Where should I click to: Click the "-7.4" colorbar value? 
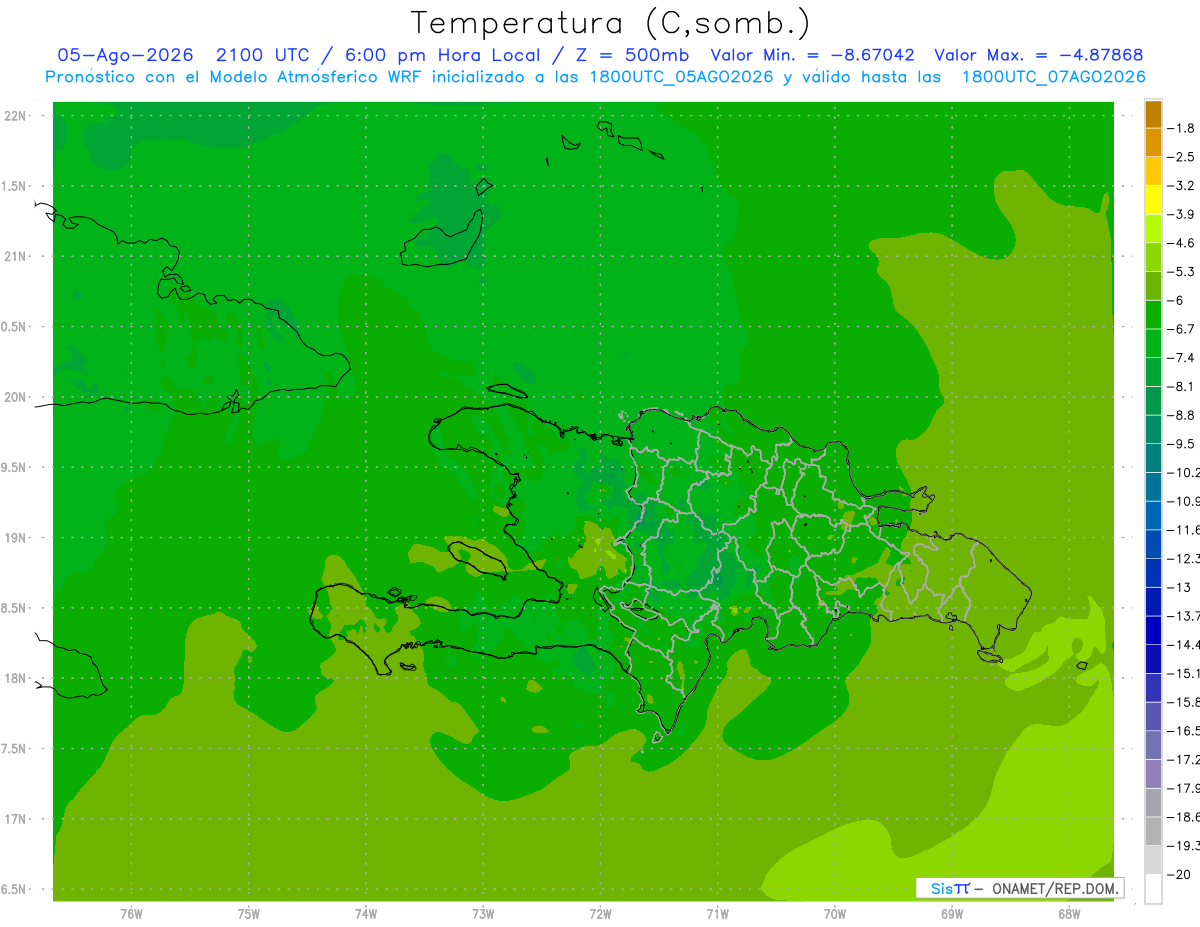pos(1182,358)
